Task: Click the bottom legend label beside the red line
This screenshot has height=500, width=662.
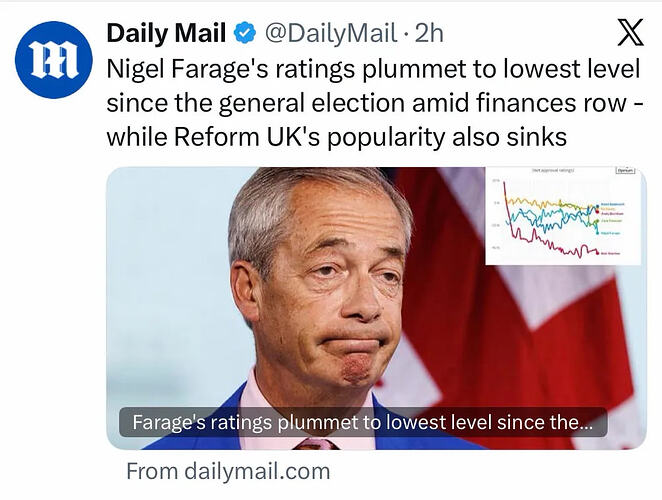Action: point(610,253)
